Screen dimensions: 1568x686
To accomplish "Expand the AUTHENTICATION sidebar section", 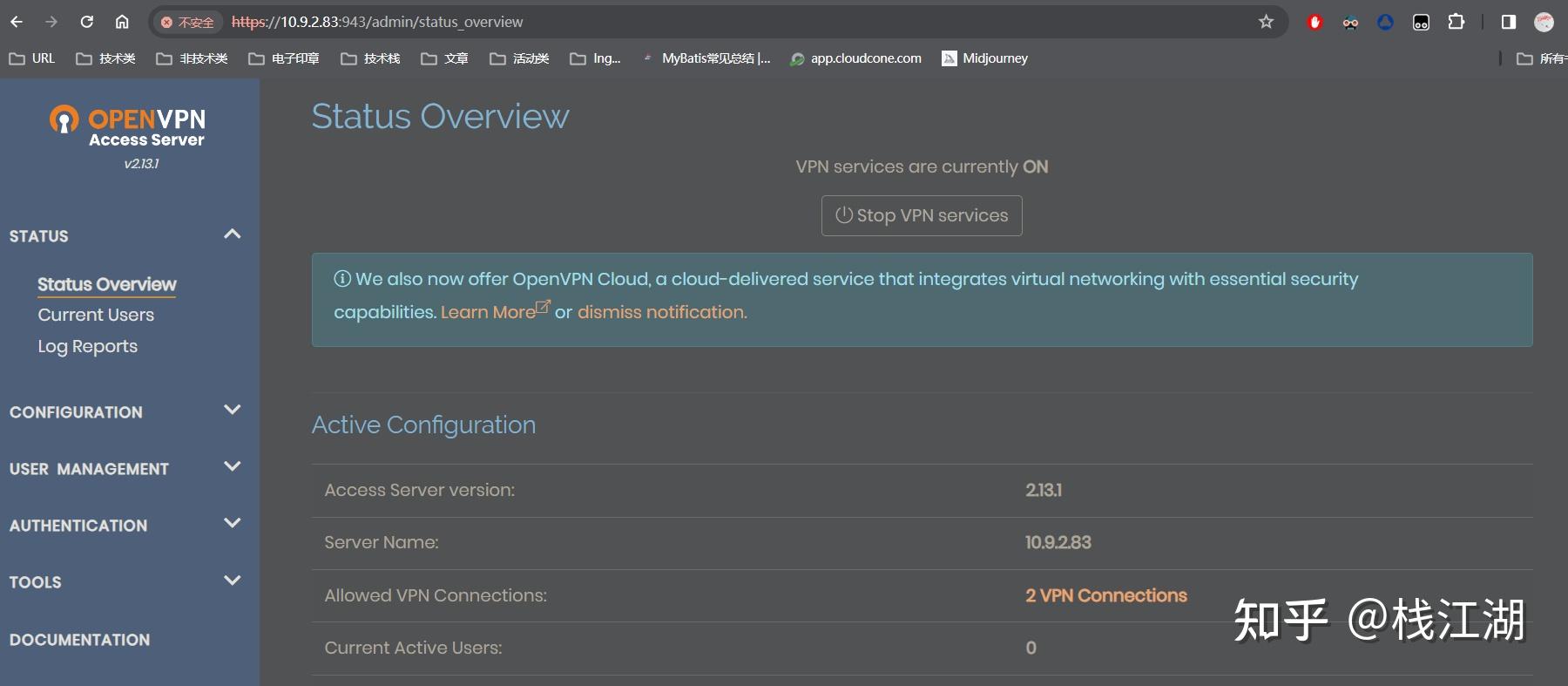I will 232,523.
